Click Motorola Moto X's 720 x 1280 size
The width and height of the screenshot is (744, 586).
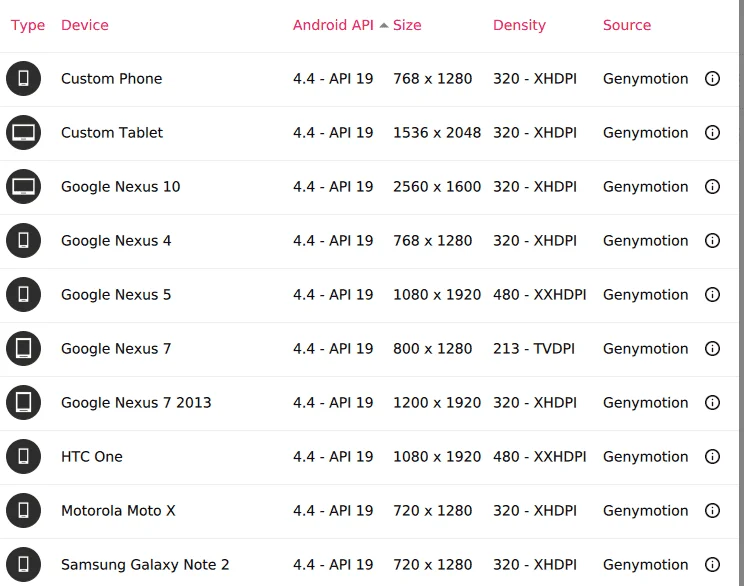(x=433, y=511)
